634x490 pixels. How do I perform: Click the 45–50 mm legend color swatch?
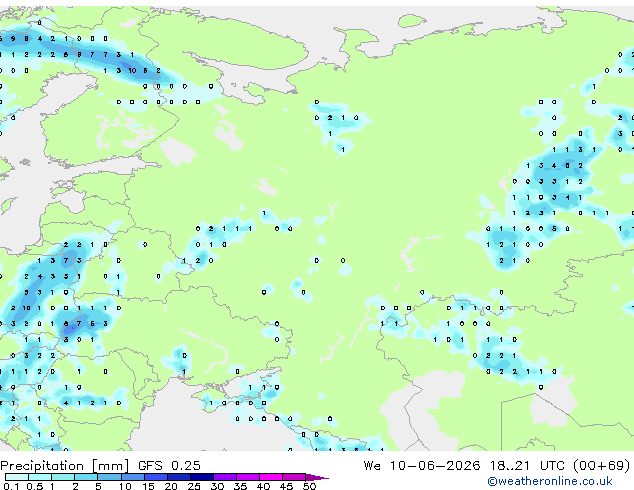294,477
